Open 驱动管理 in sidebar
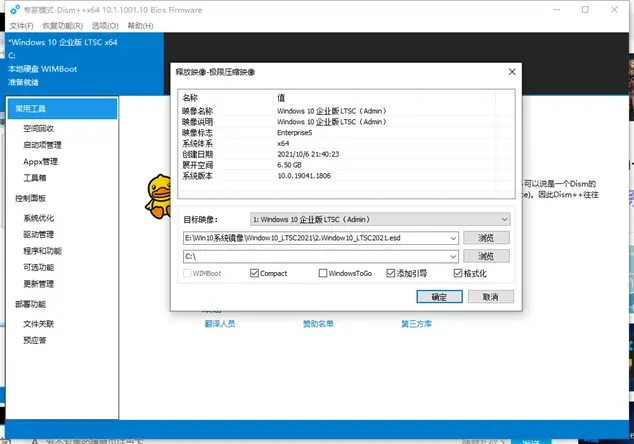The width and height of the screenshot is (634, 444). 38,235
